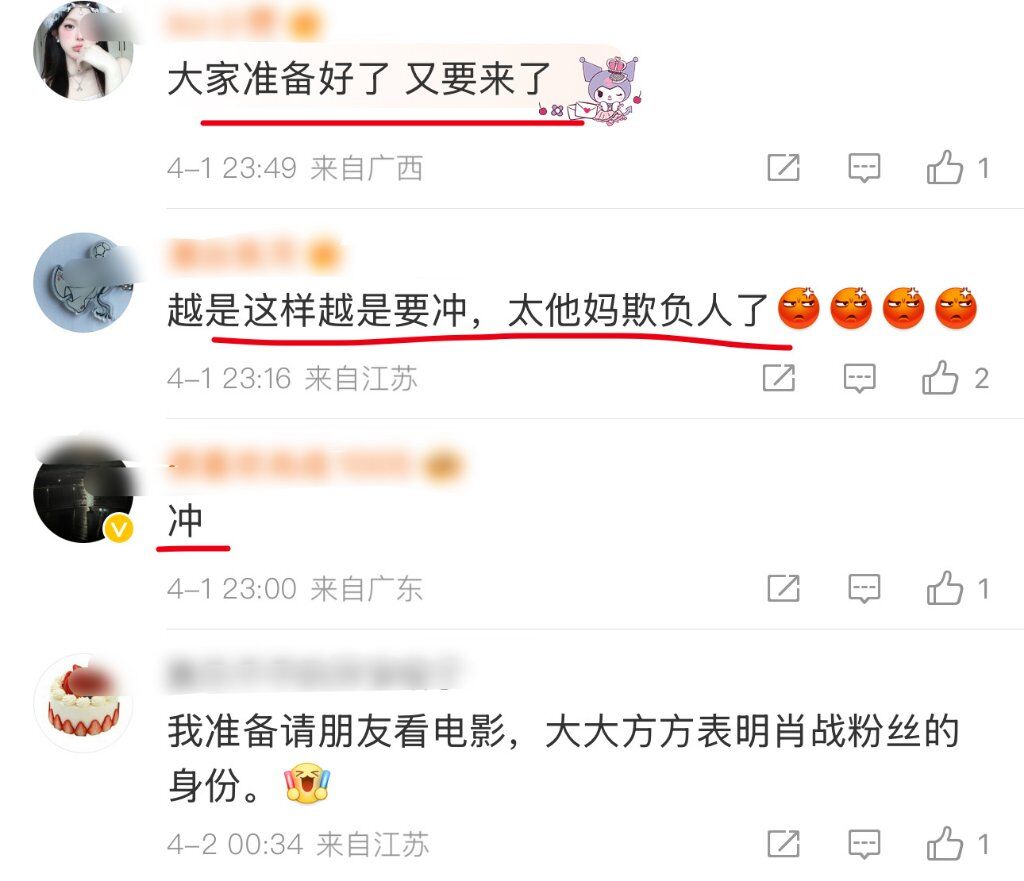This screenshot has width=1024, height=881.
Task: Tap the yellow verified V badge
Action: (119, 528)
